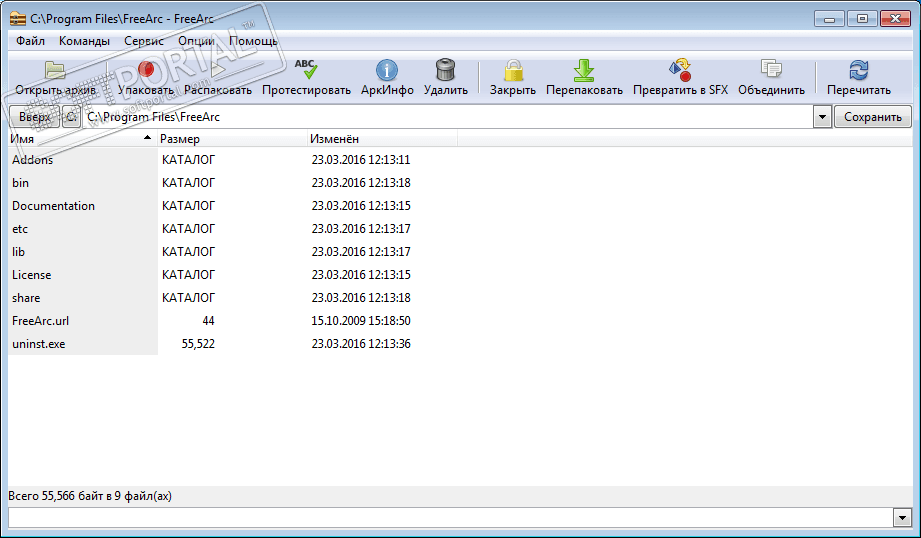Image resolution: width=921 pixels, height=538 pixels.
Task: Maximize the FreeArc window
Action: tap(862, 19)
